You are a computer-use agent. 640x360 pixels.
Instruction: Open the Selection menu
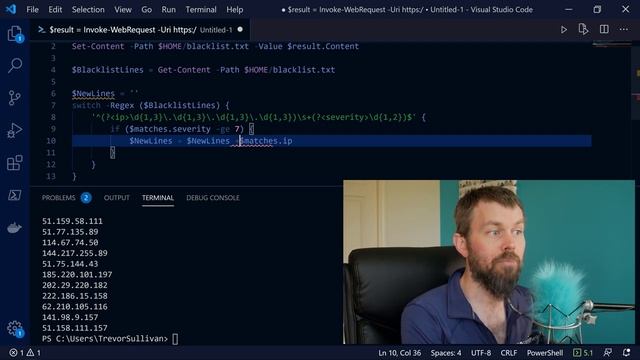(88, 9)
